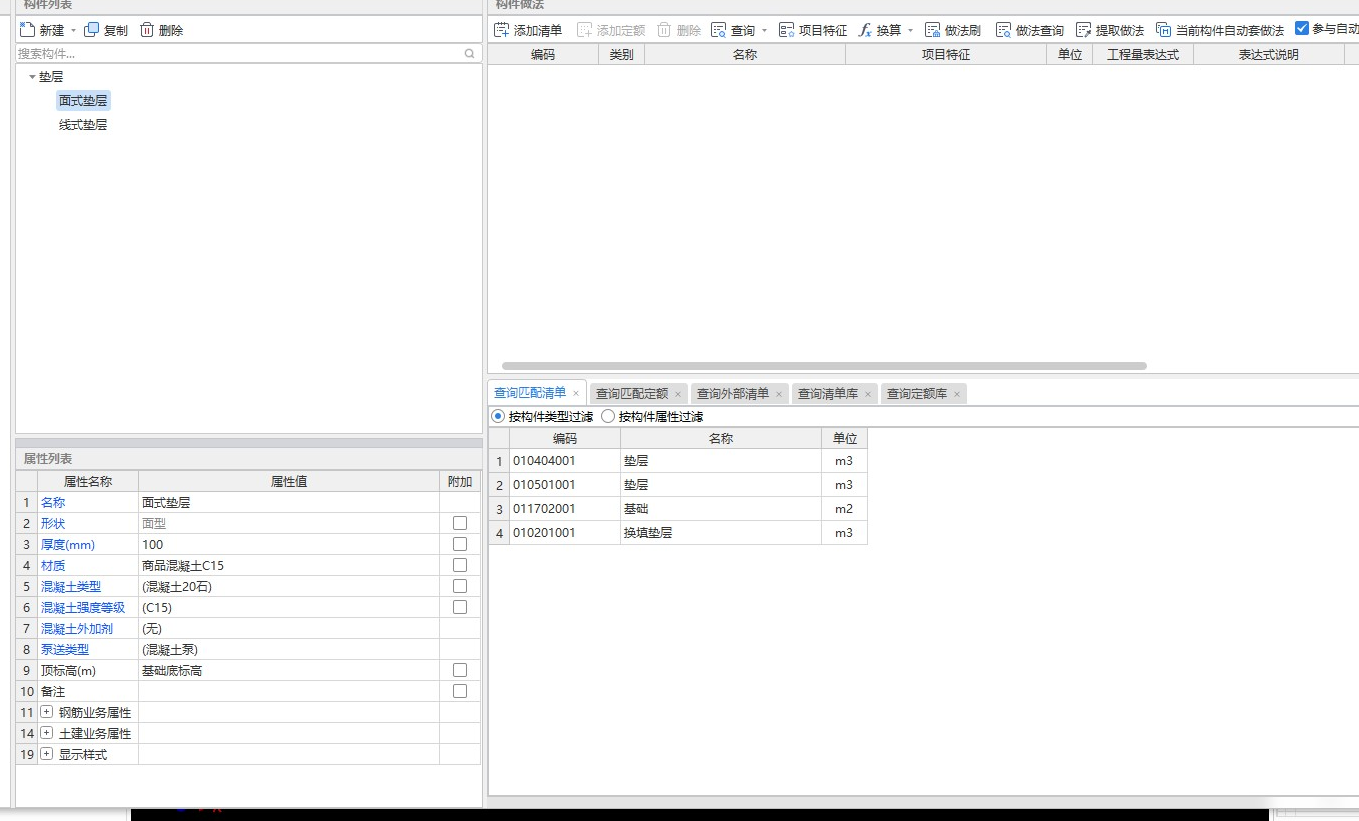
Task: Close the 查询定额库 tab
Action: 957,394
